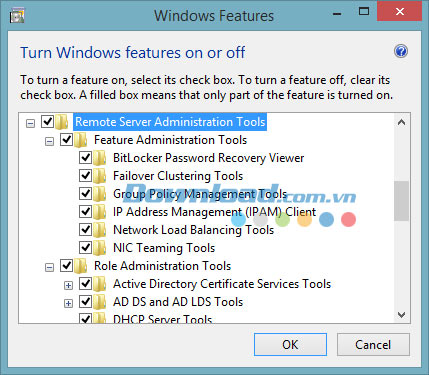Select BitLocker Password Recovery Viewer label
Image resolution: width=429 pixels, height=375 pixels.
[208, 158]
